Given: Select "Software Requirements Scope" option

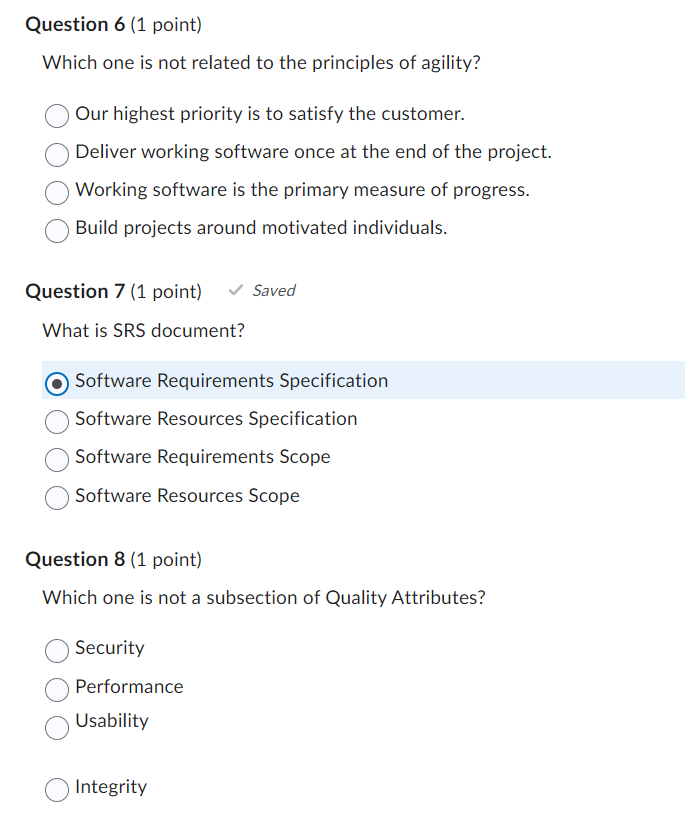Looking at the screenshot, I should 57,459.
